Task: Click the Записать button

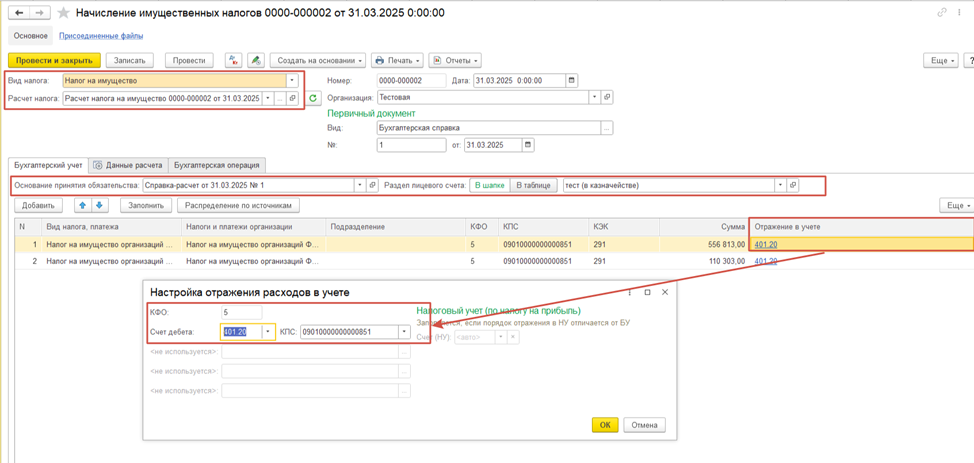Action: pos(130,60)
